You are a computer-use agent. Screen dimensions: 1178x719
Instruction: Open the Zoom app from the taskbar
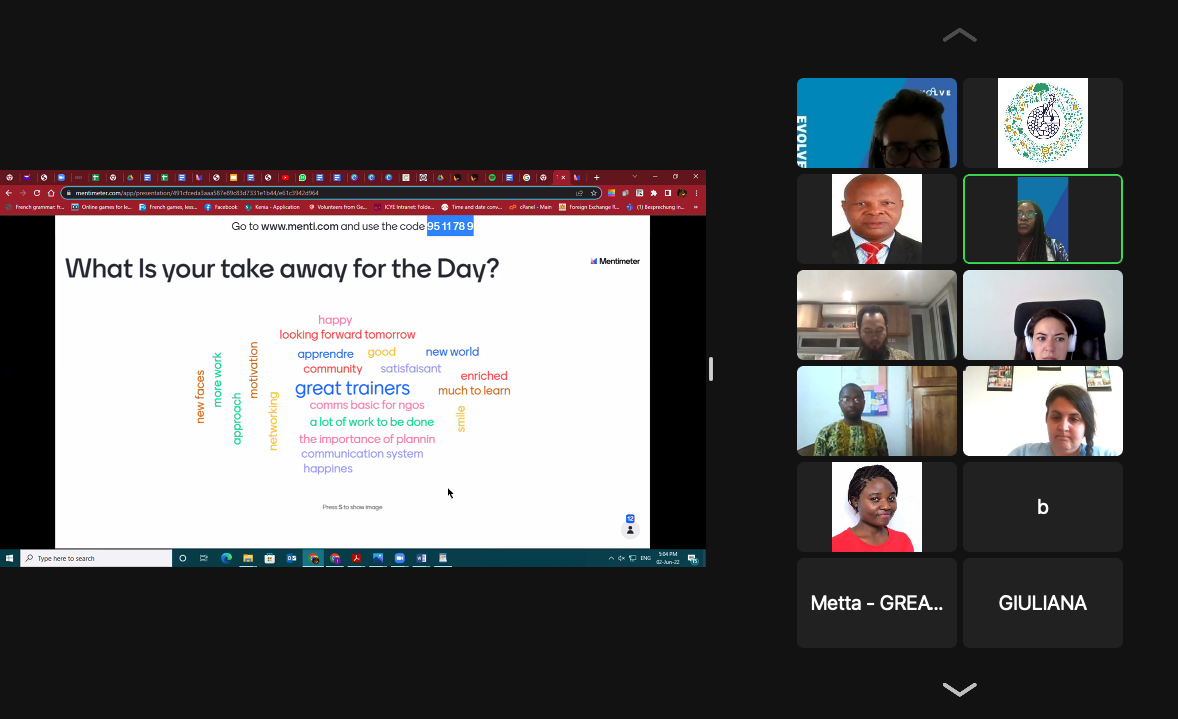click(399, 558)
